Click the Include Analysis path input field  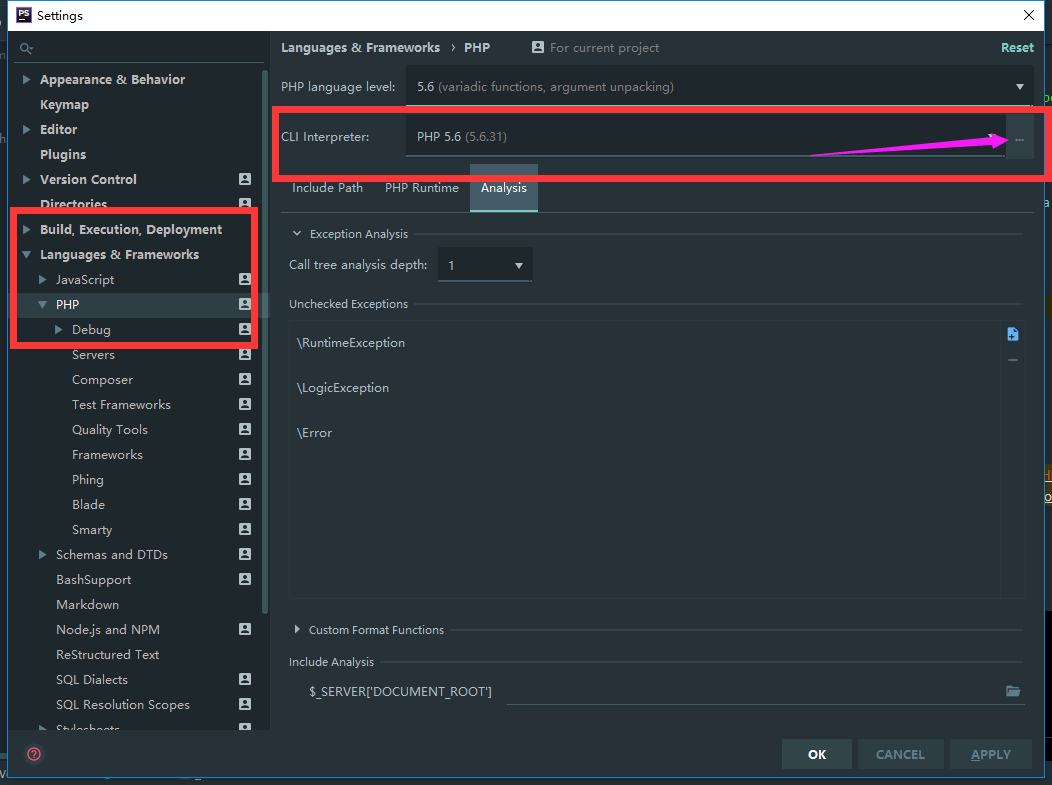755,692
